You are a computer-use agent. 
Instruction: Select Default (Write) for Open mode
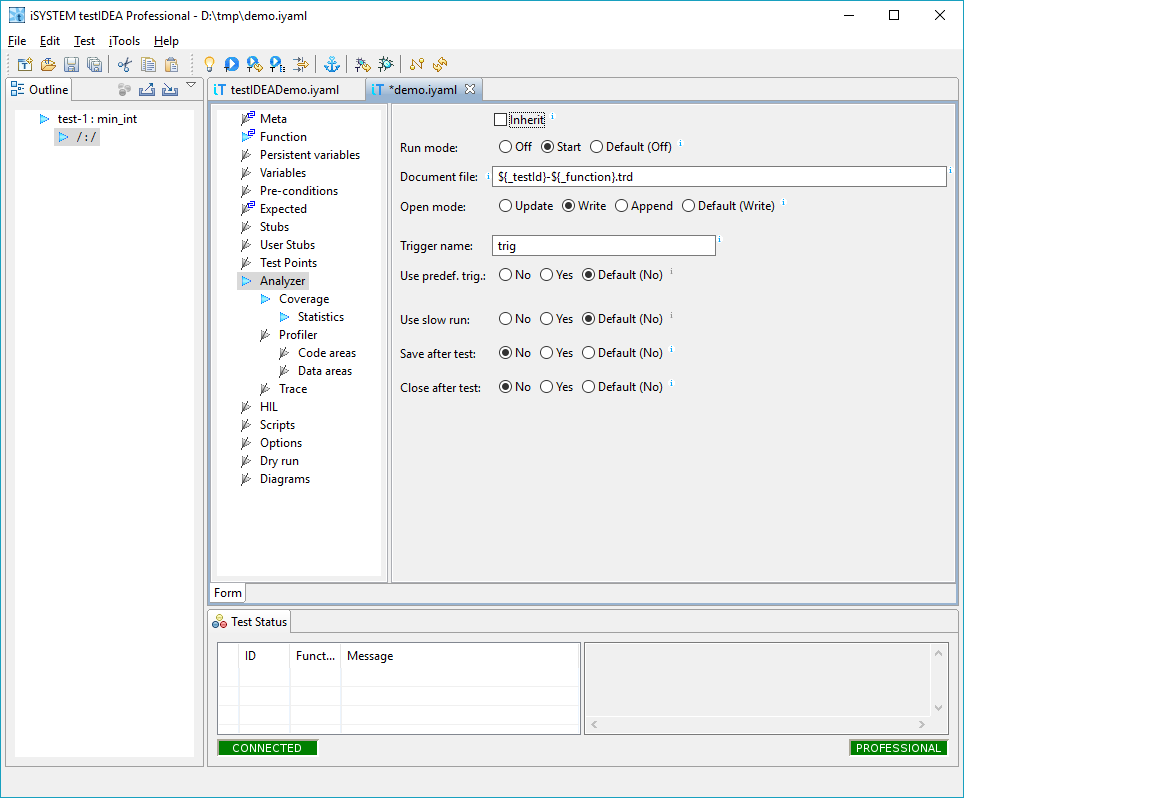(688, 206)
